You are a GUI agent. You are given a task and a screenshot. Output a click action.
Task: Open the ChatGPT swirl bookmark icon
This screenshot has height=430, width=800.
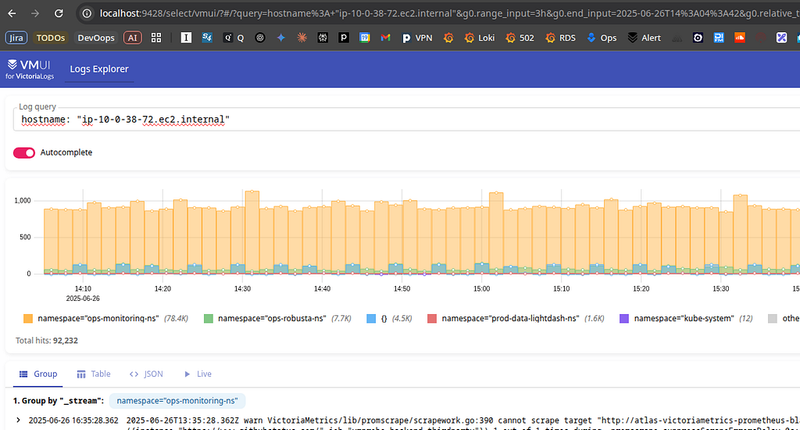260,38
